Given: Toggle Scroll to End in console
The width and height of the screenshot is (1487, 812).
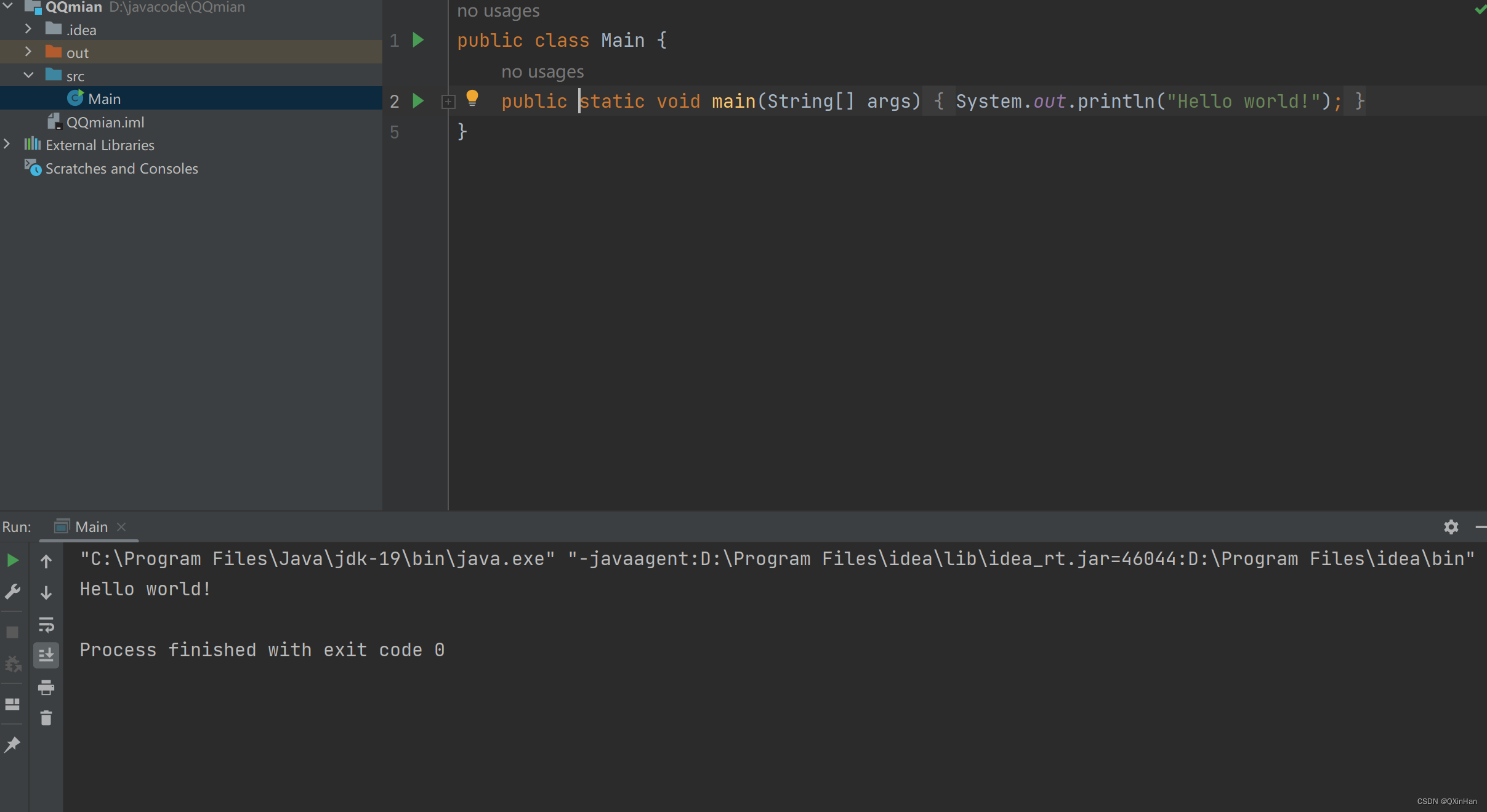Looking at the screenshot, I should 46,656.
